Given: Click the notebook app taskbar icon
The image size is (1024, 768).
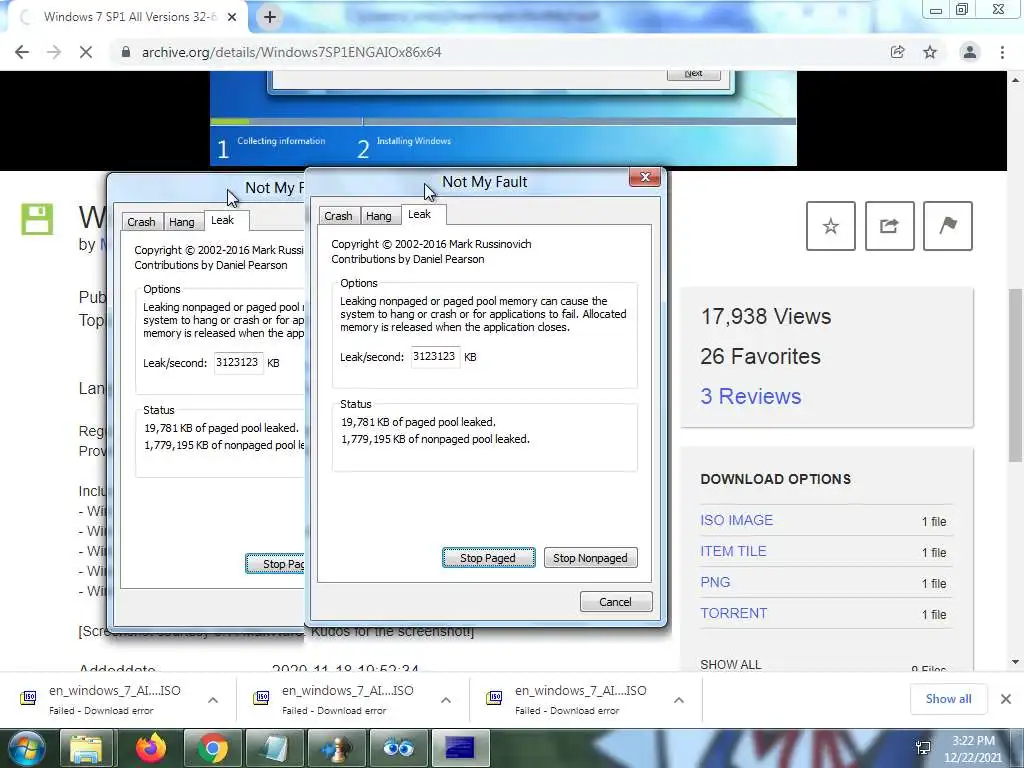Looking at the screenshot, I should (x=274, y=748).
